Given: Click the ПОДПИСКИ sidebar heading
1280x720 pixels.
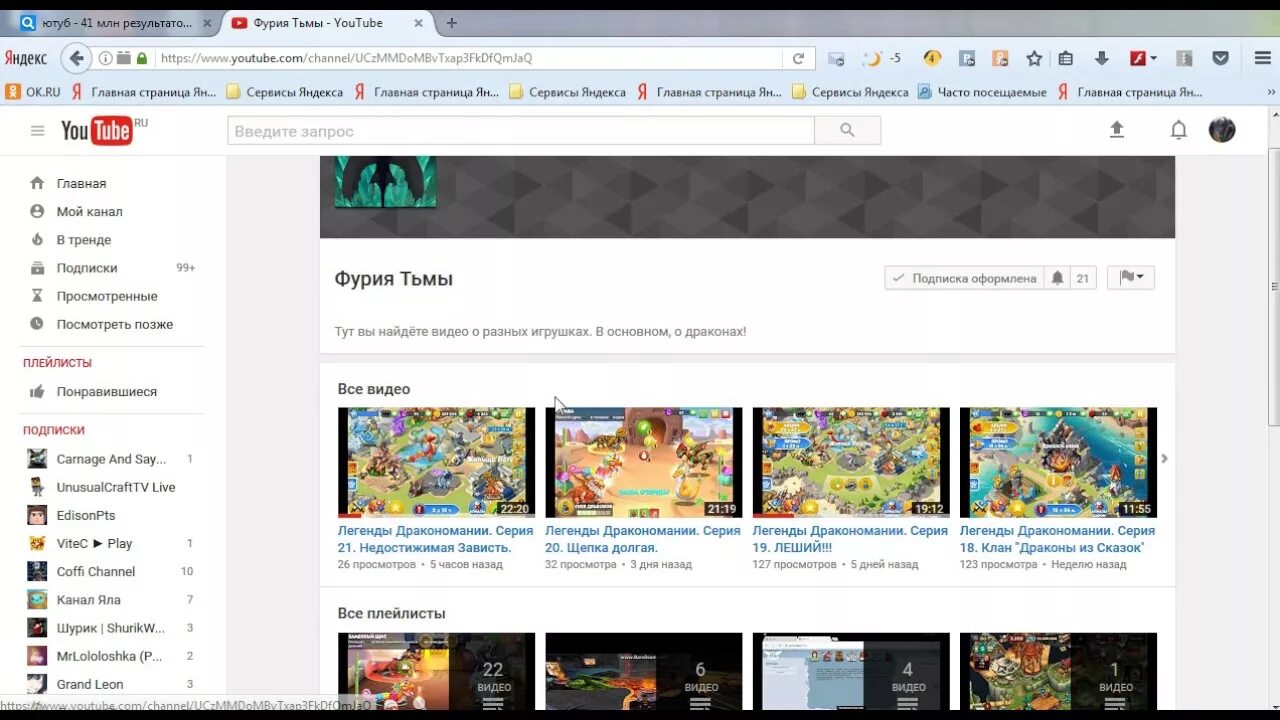Looking at the screenshot, I should tap(54, 430).
